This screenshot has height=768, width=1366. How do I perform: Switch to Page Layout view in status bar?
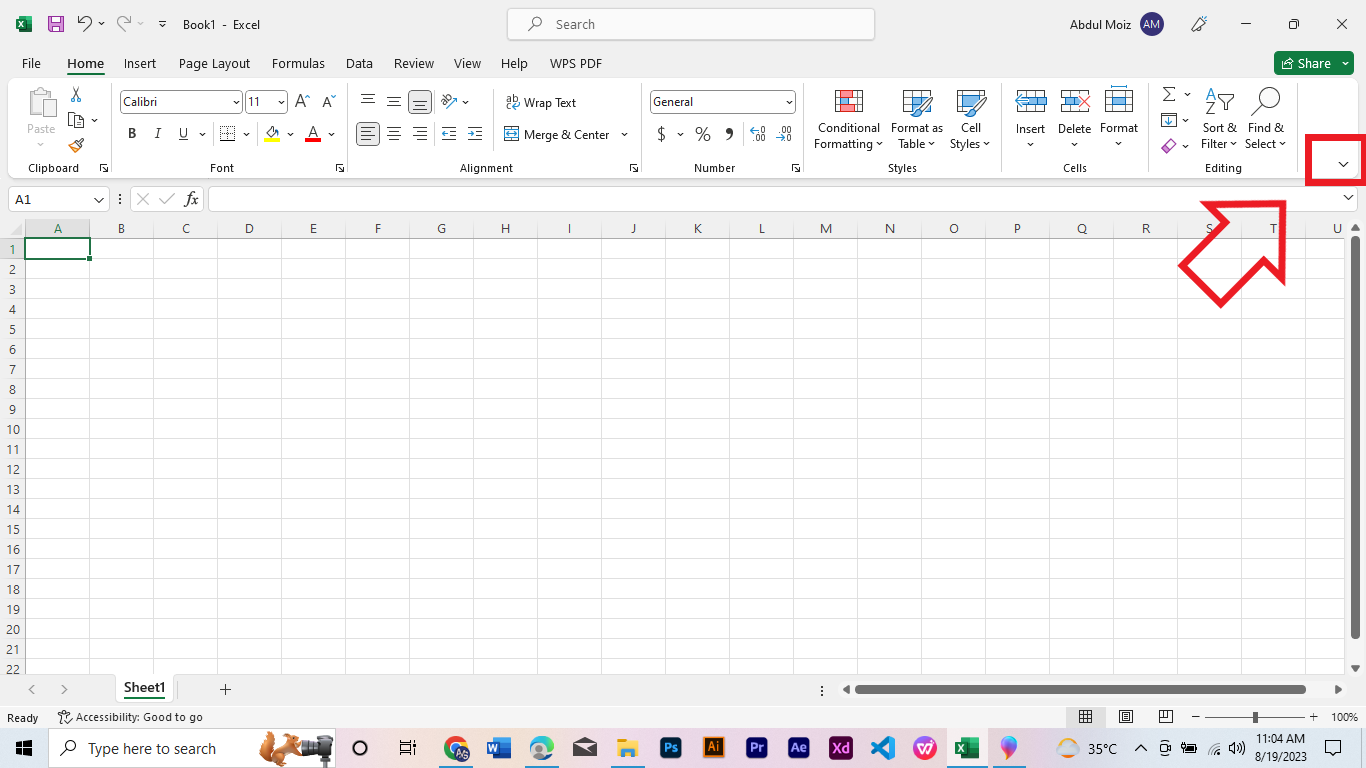click(1125, 717)
